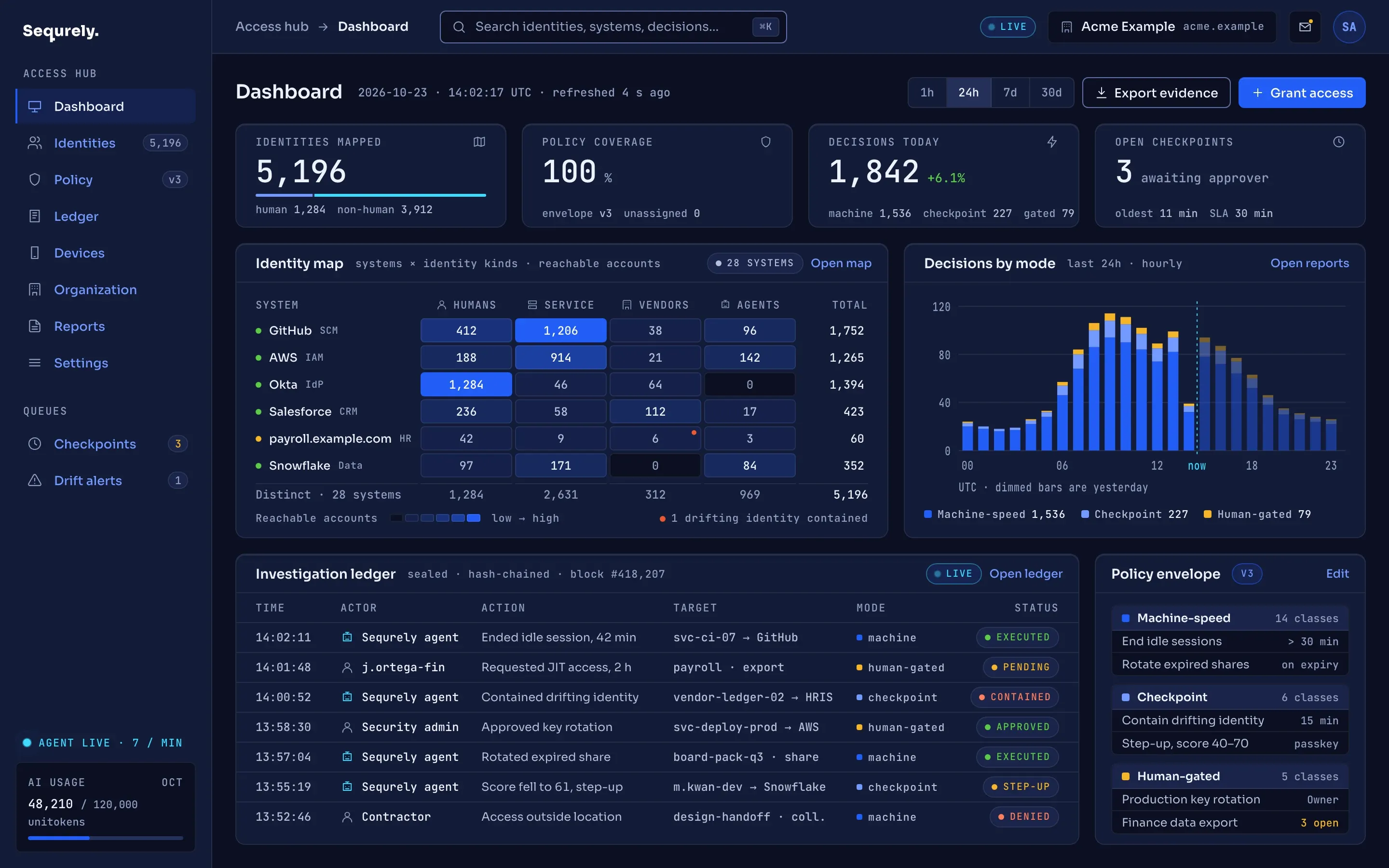Click Edit on the Policy envelope
The width and height of the screenshot is (1389, 868).
(1337, 573)
